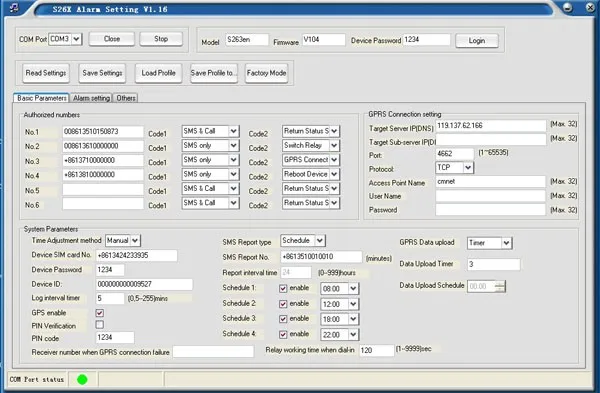This screenshot has width=600, height=393.
Task: Open Schedule 2 time 12:00 dropdown
Action: (x=353, y=304)
